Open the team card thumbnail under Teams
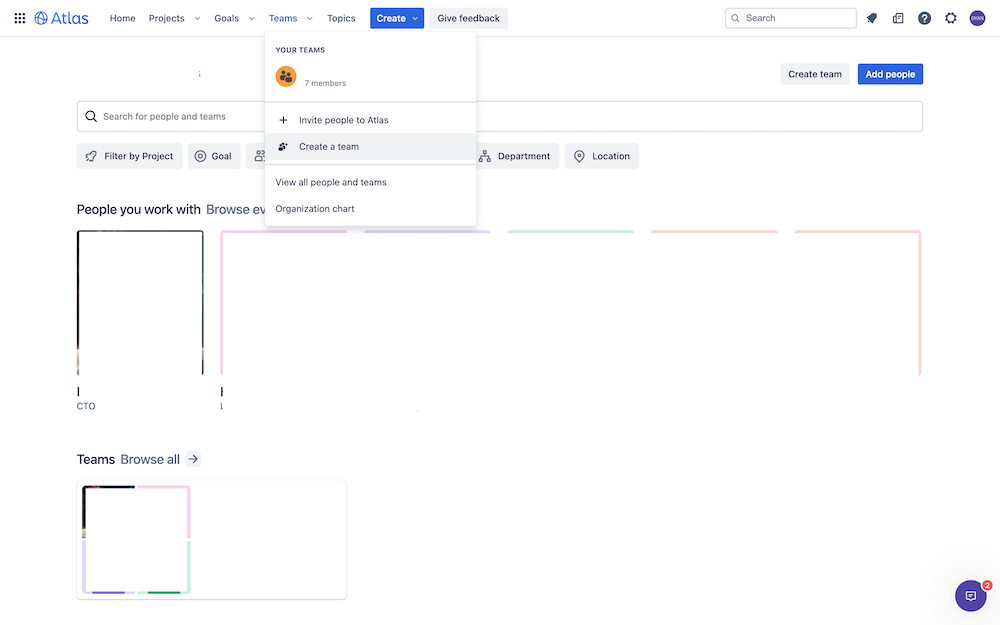This screenshot has height=625, width=1000. pos(136,540)
